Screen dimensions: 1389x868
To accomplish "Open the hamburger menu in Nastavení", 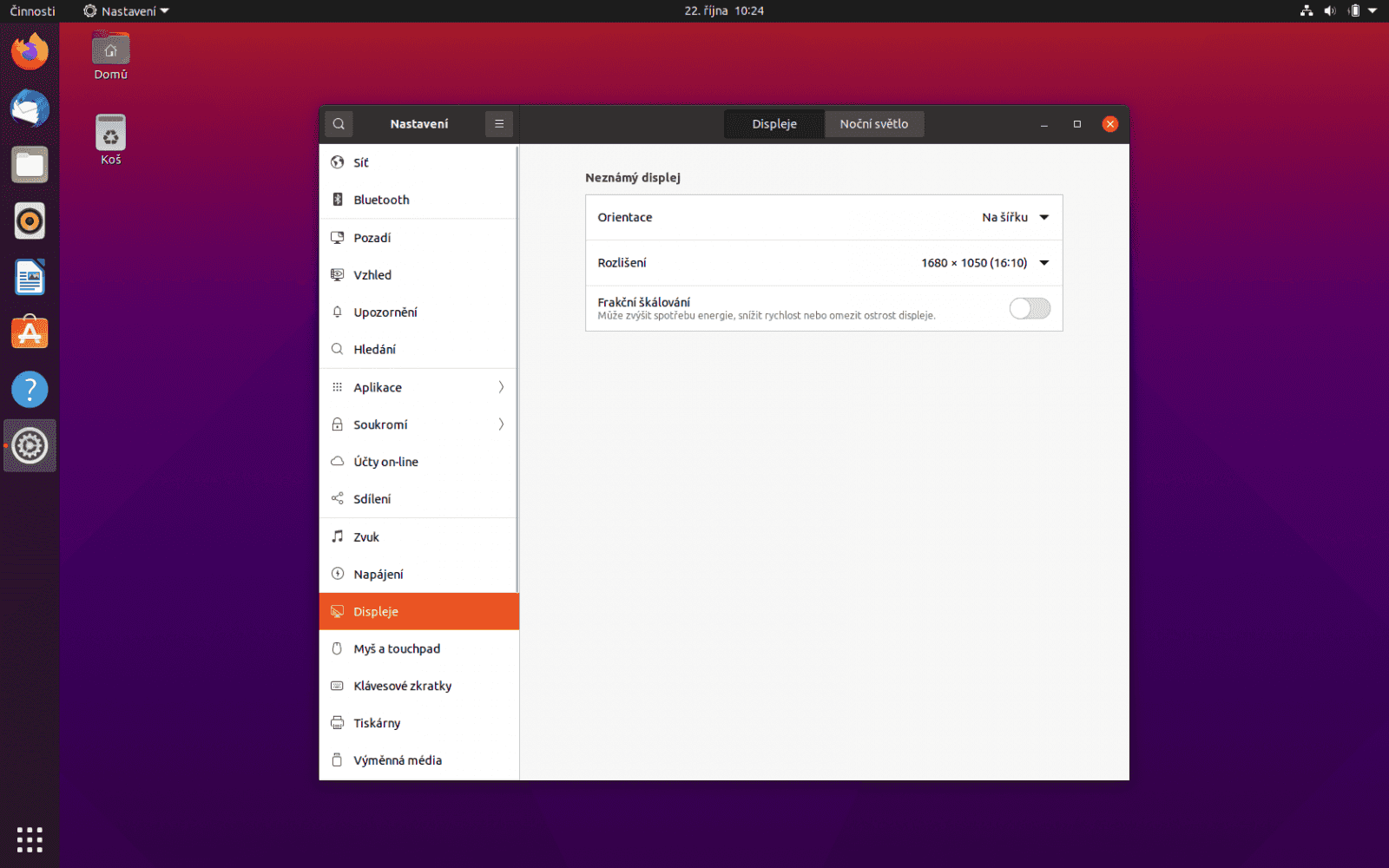I will (499, 123).
